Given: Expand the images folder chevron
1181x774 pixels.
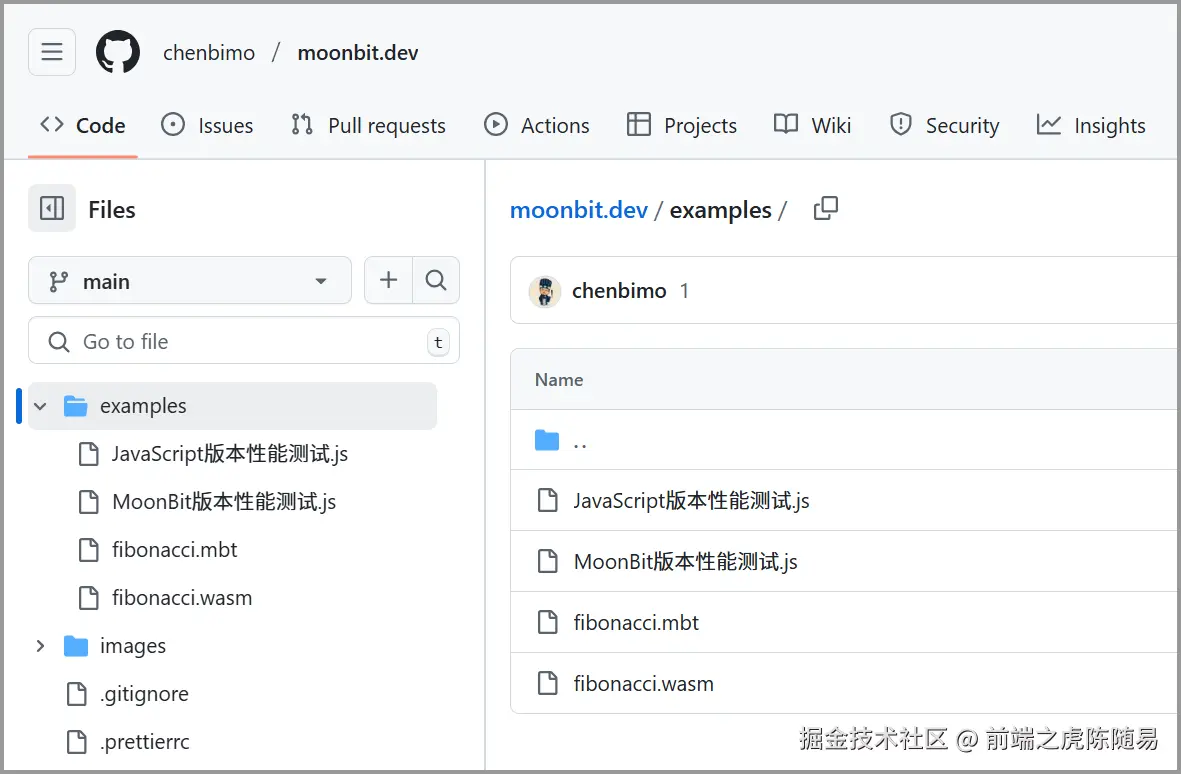Looking at the screenshot, I should pyautogui.click(x=41, y=646).
